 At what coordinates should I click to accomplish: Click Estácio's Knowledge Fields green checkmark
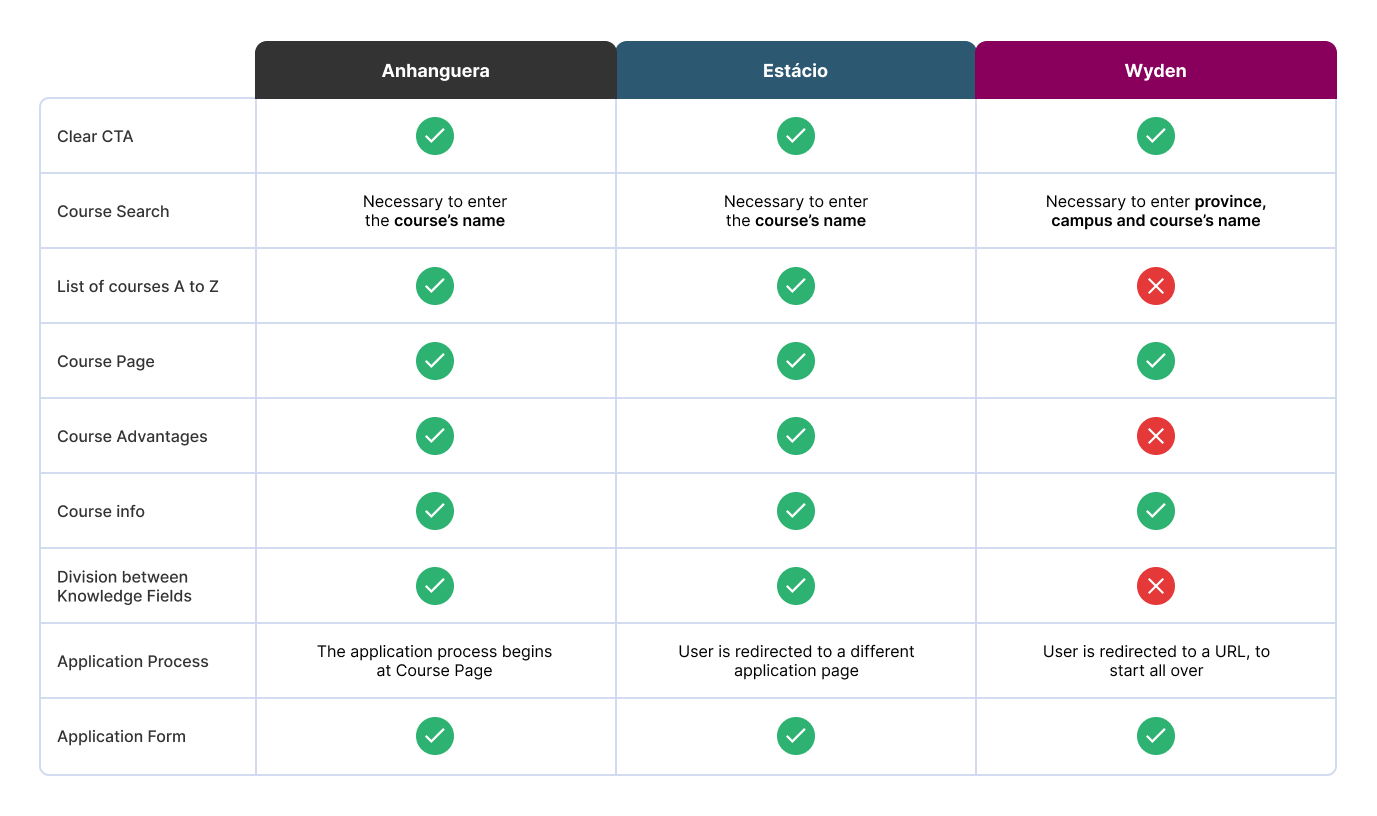click(796, 586)
